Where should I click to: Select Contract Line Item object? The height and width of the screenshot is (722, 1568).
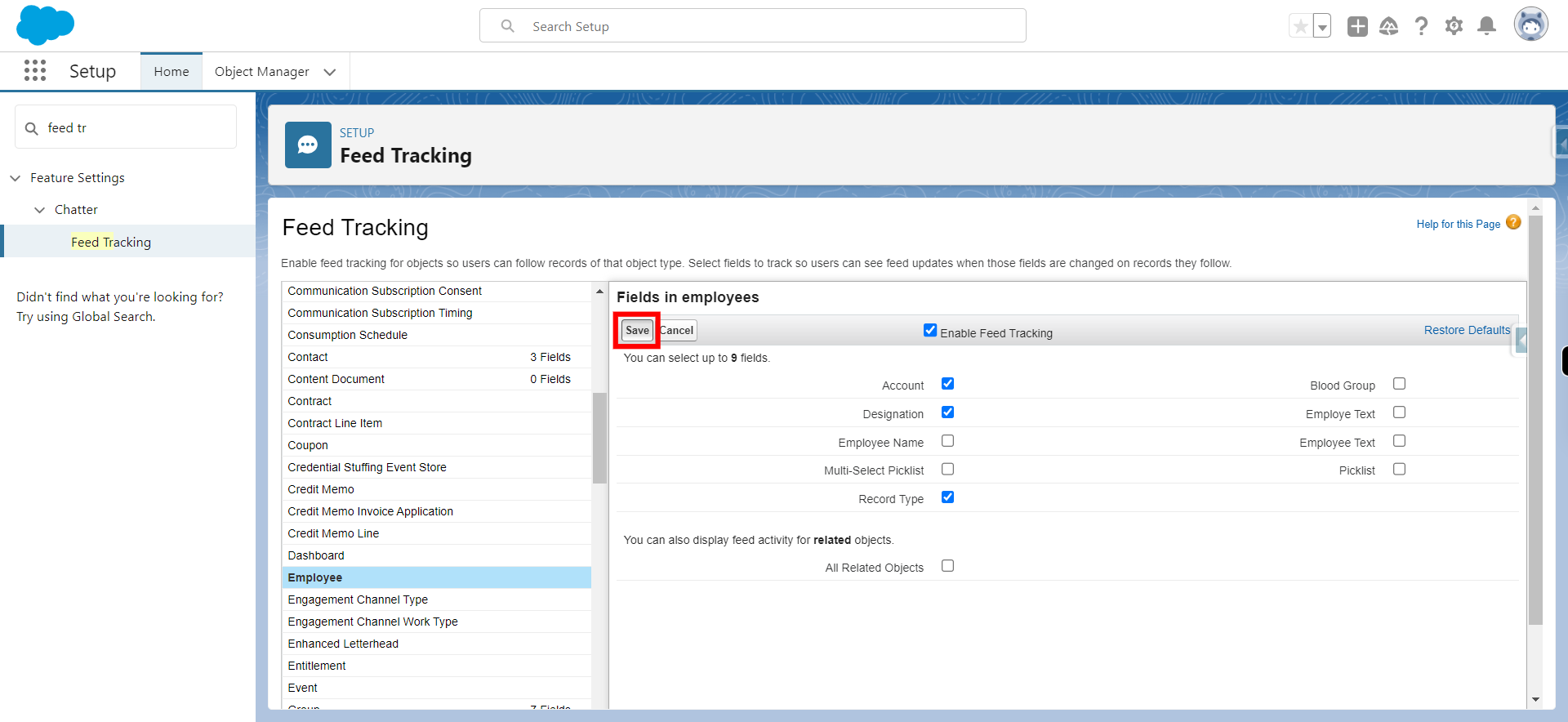pos(436,423)
